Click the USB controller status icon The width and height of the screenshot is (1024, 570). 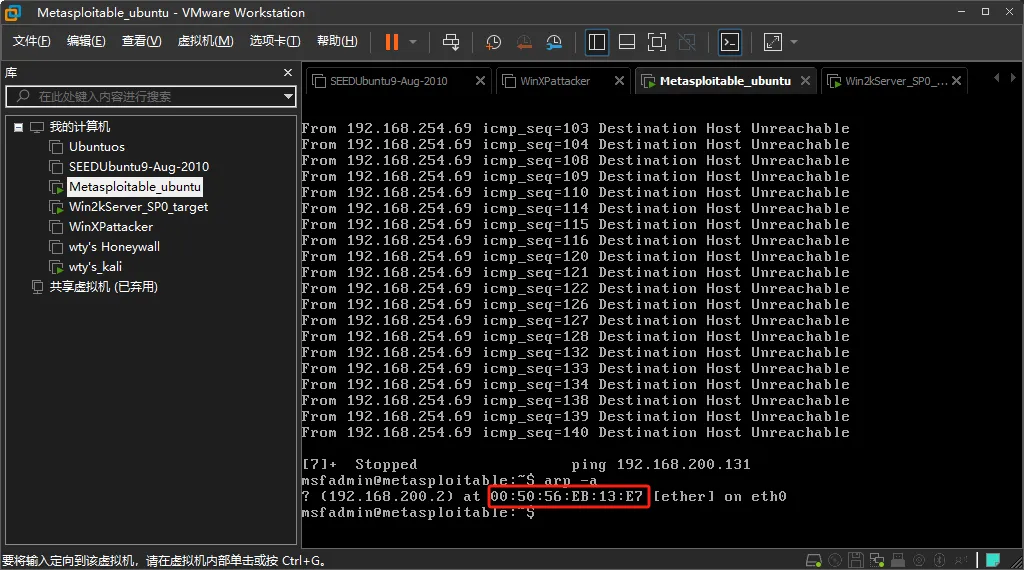898,560
